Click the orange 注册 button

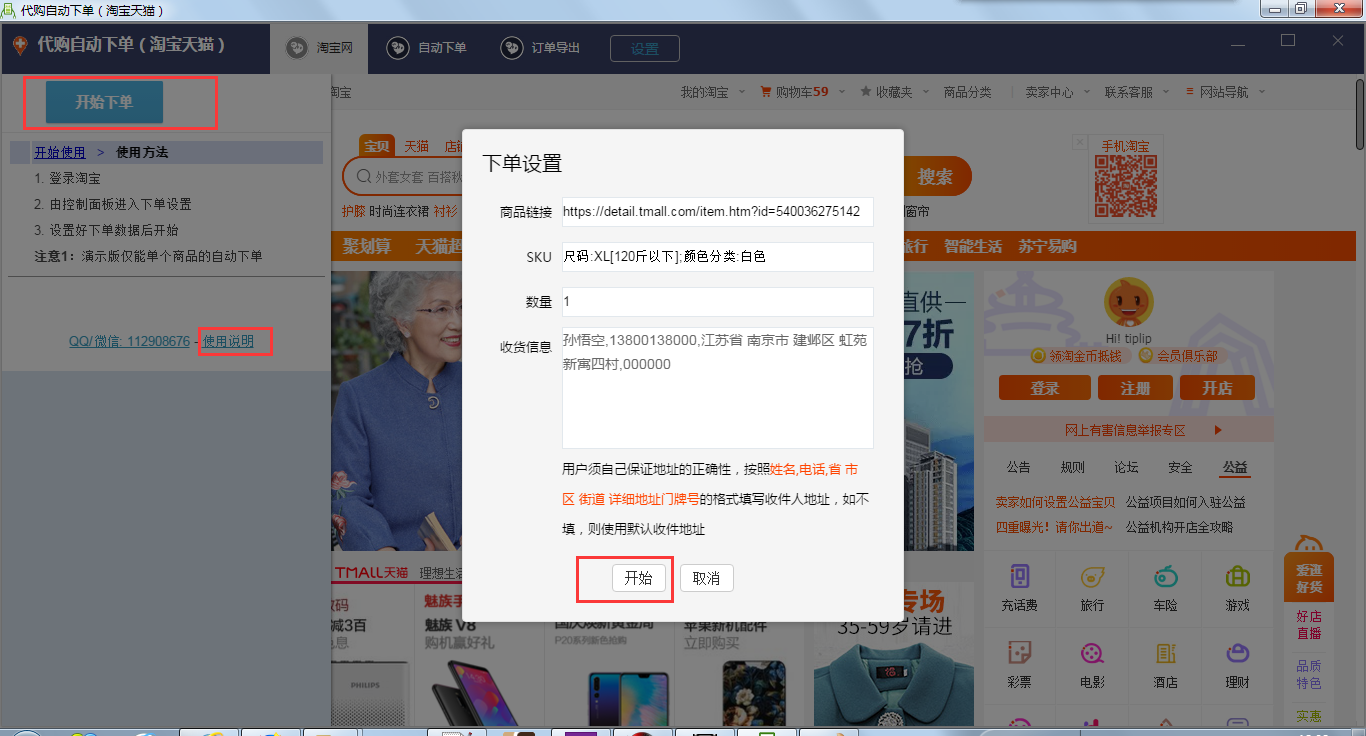tap(1135, 388)
